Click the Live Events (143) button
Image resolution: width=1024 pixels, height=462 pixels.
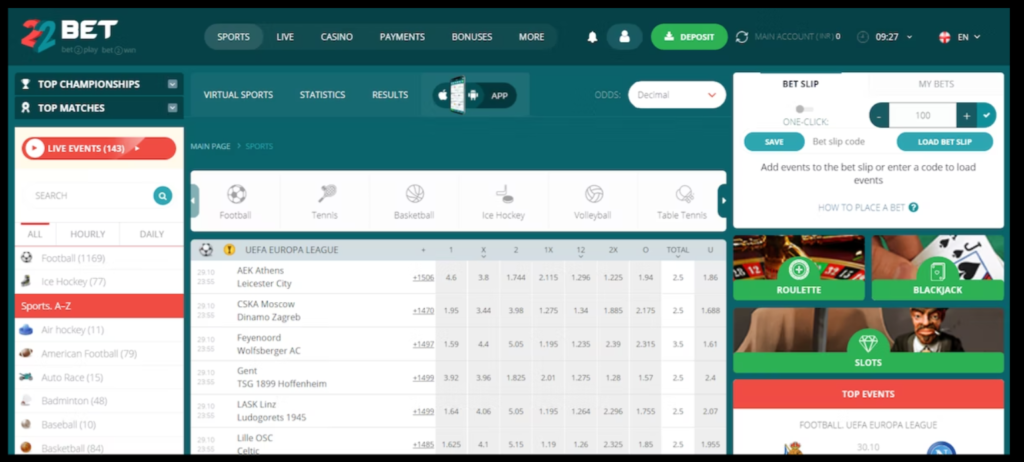pos(99,148)
